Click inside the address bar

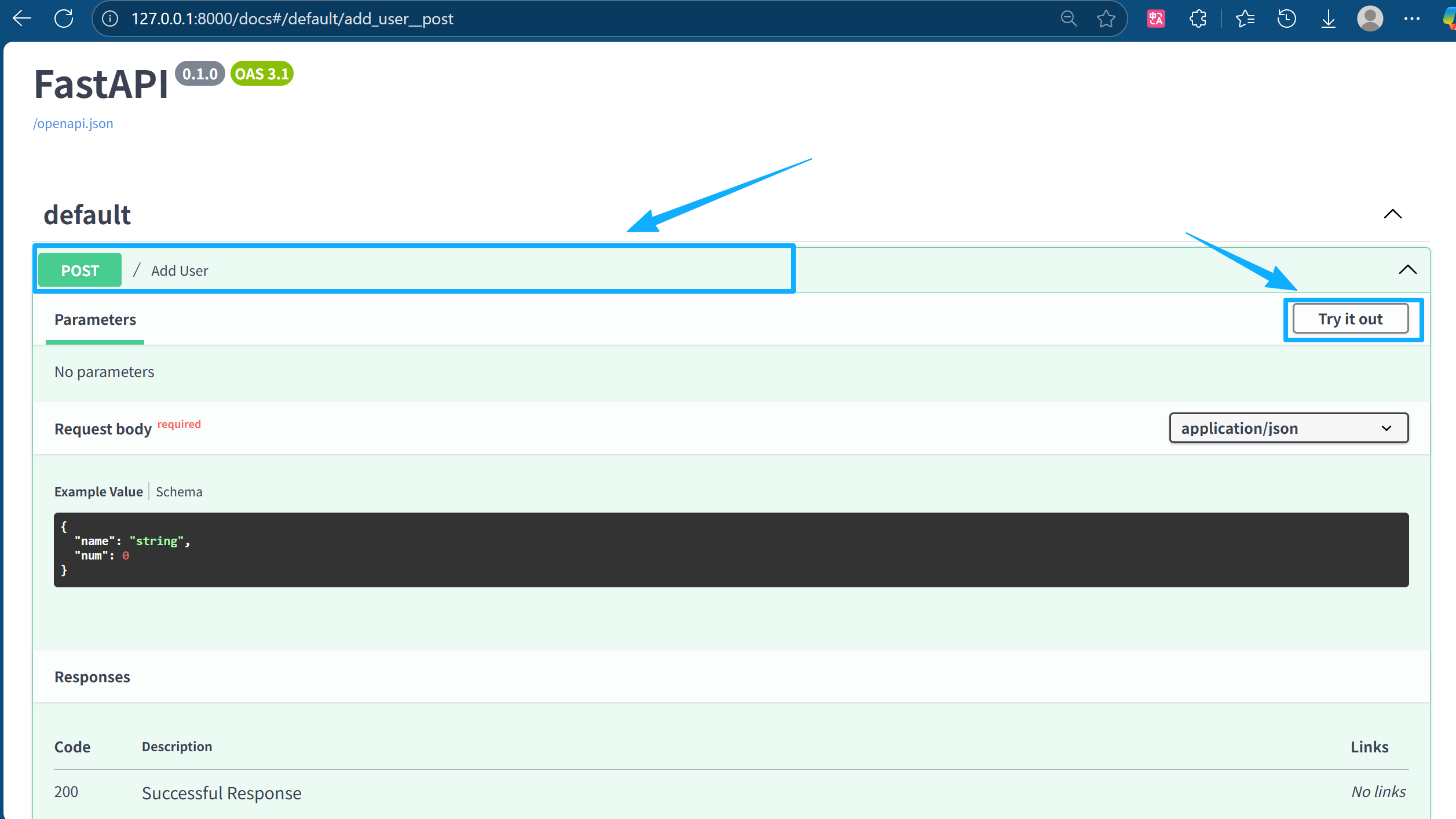click(x=405, y=18)
